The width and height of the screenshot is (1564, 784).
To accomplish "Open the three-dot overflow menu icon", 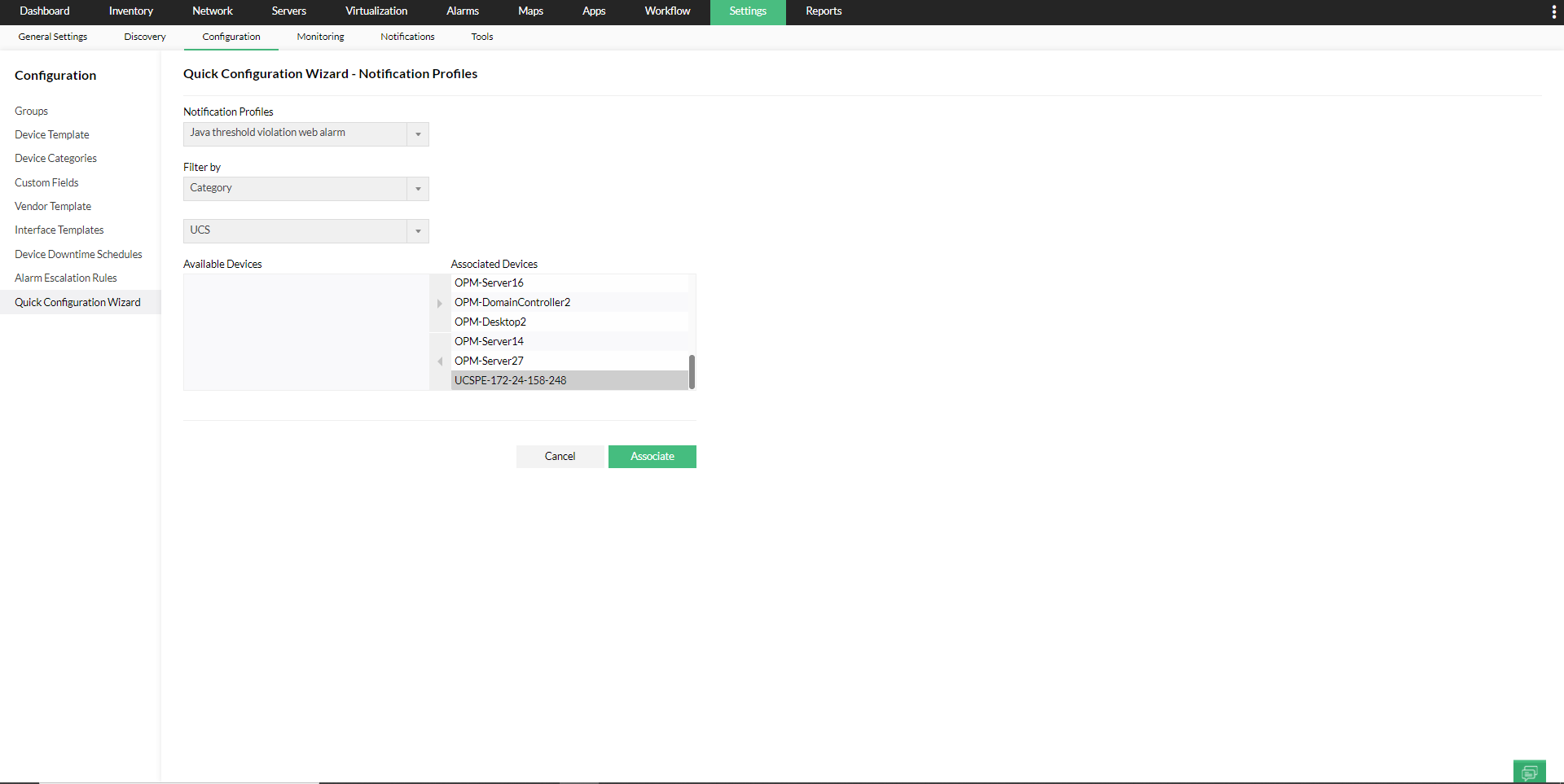I will click(x=1554, y=11).
